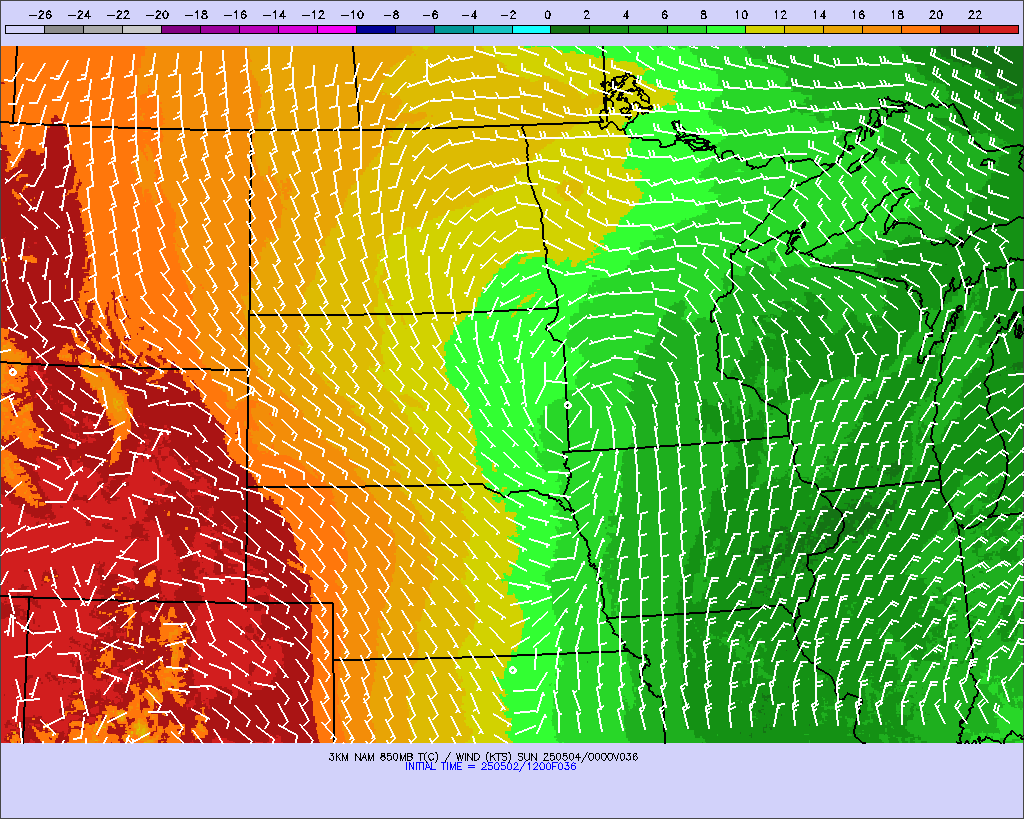Screen dimensions: 1024x819
Task: Select the navy blue swatch between -10 and -8
Action: (376, 29)
